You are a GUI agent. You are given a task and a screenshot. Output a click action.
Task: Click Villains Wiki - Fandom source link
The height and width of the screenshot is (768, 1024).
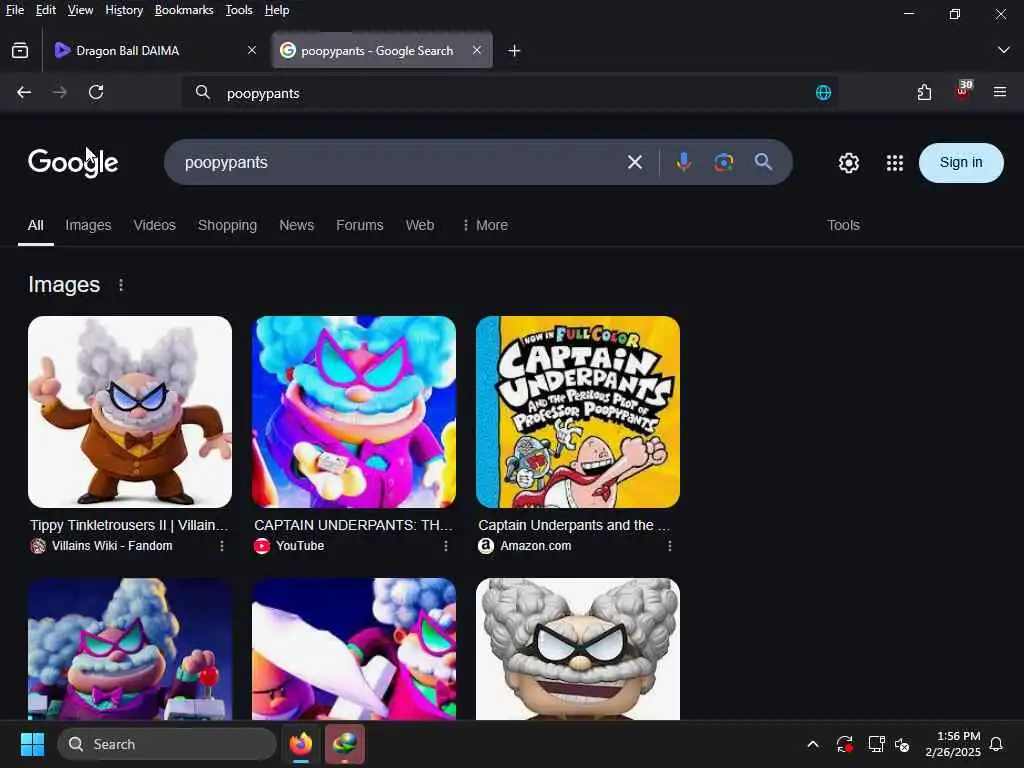point(112,546)
